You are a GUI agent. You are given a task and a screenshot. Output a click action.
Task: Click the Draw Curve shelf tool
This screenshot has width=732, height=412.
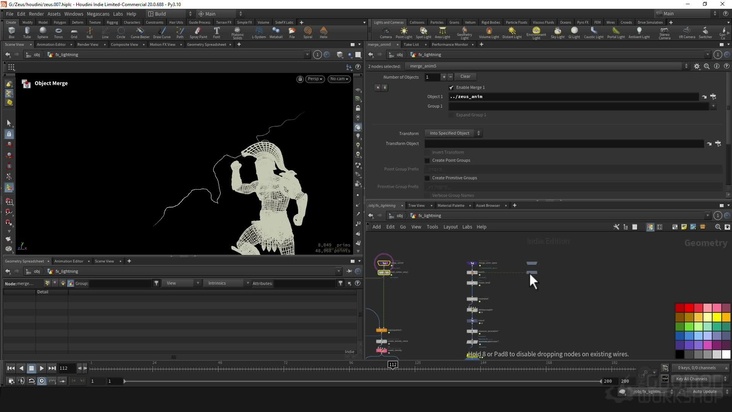click(165, 32)
